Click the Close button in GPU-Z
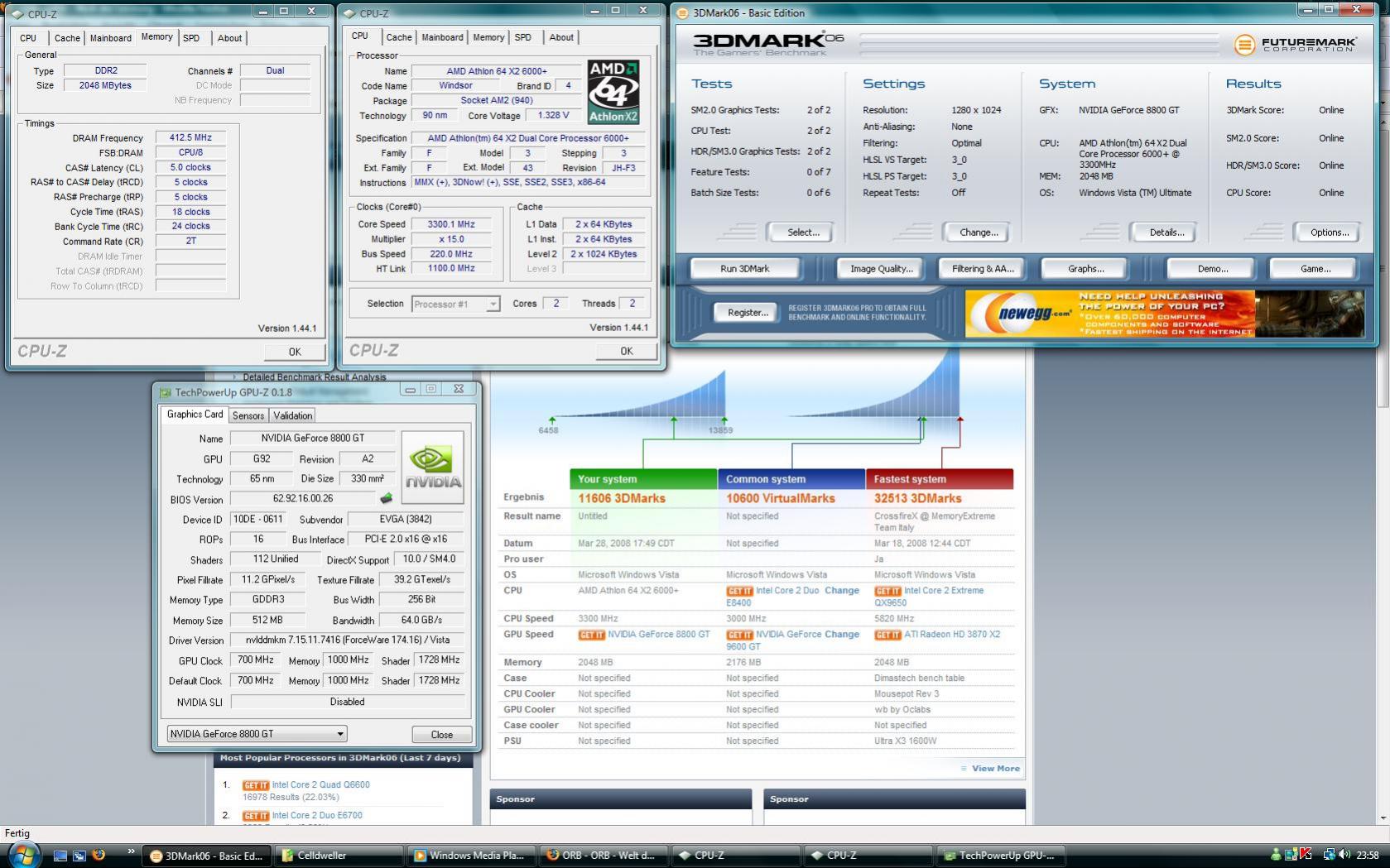Viewport: 1390px width, 868px height. click(x=441, y=734)
